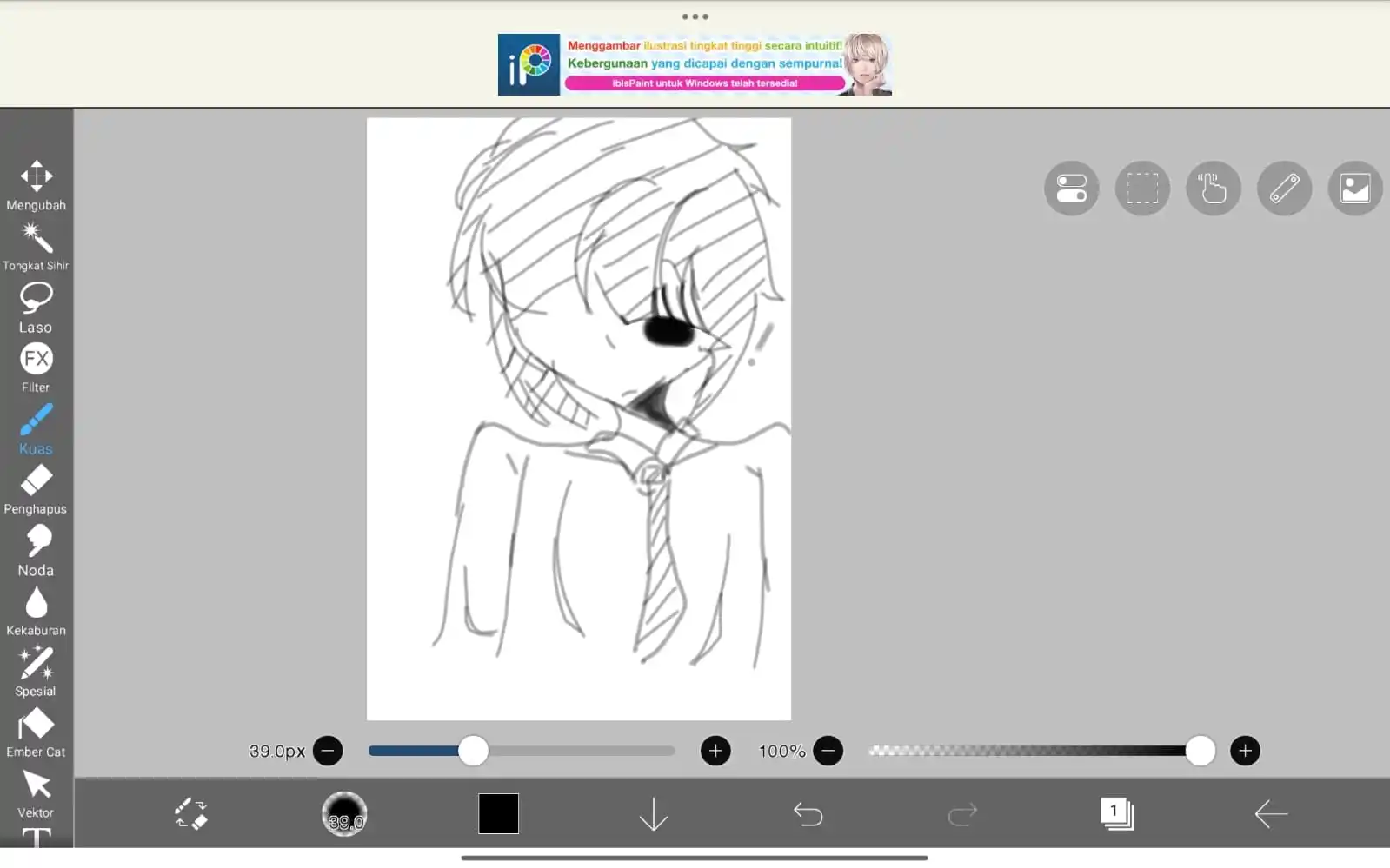This screenshot has height=868, width=1390.
Task: Swap brush and eraser icon
Action: click(190, 814)
